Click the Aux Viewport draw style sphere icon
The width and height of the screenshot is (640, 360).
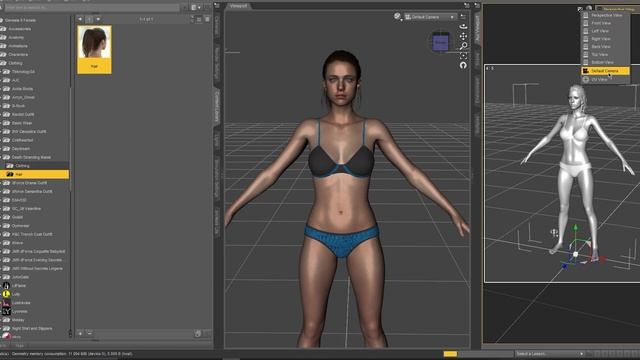(589, 9)
